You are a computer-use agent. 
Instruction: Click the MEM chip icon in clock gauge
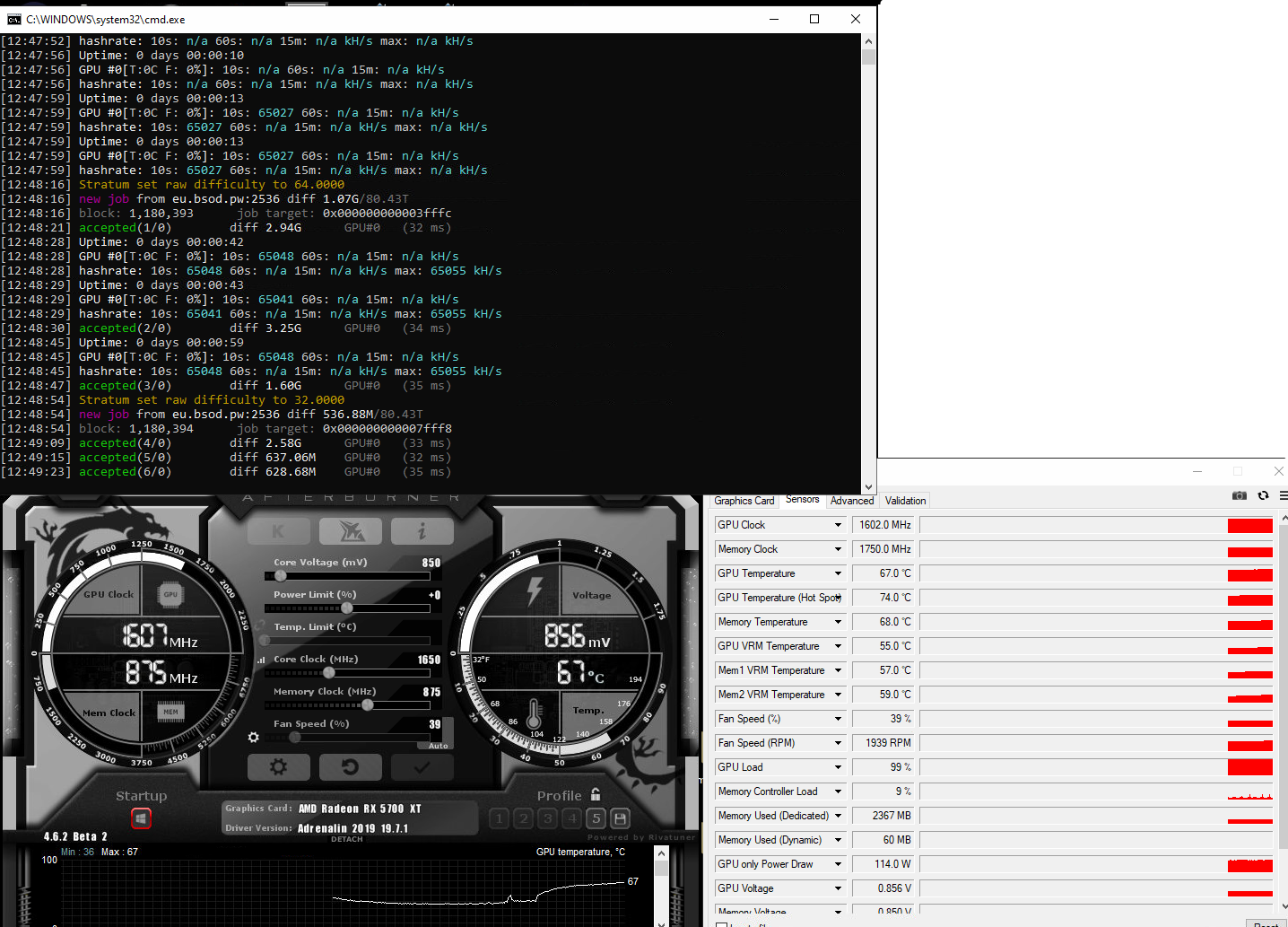point(170,712)
